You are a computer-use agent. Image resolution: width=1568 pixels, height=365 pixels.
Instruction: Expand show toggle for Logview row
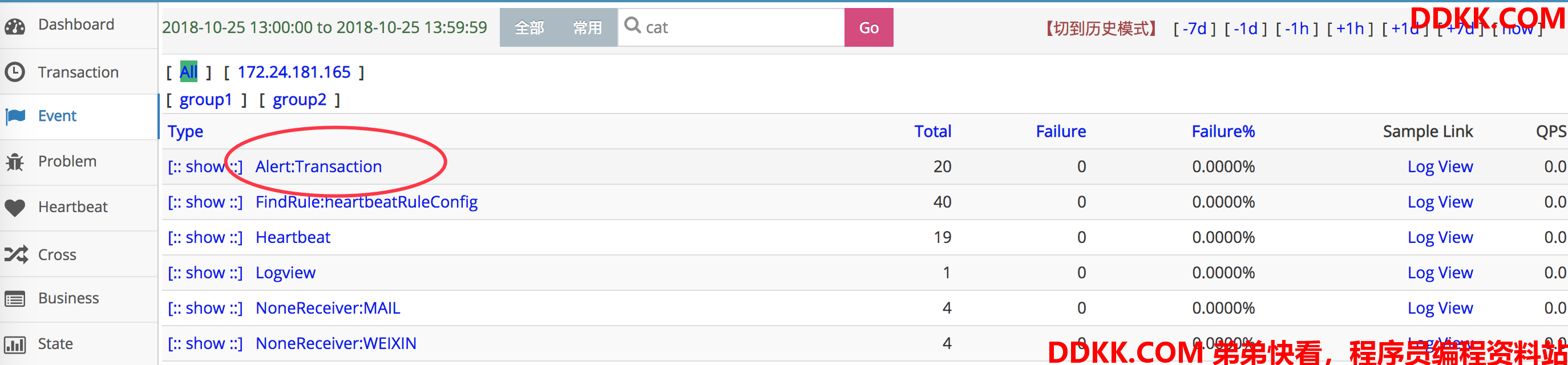tap(204, 273)
